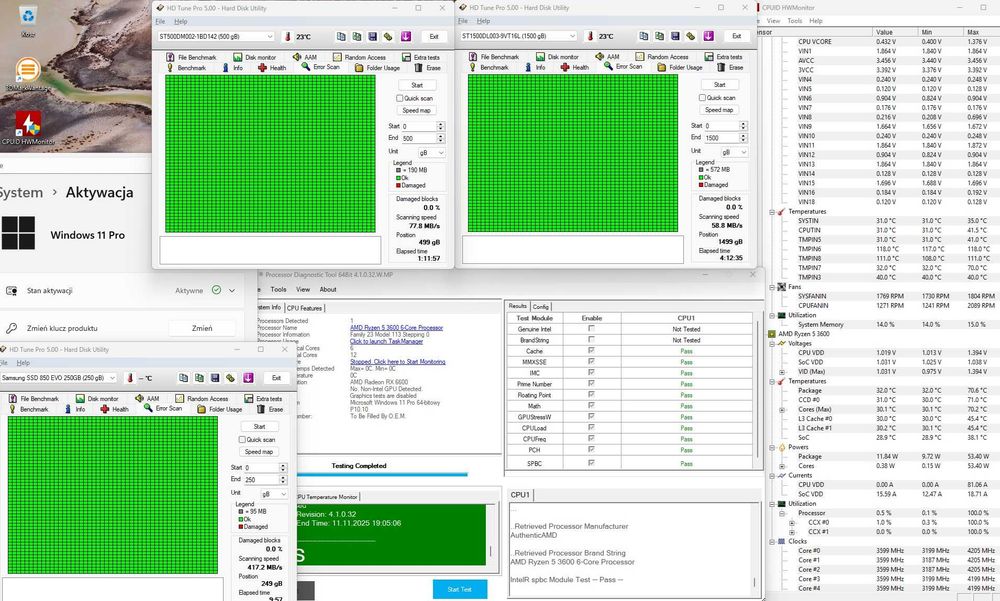Click Start button in ST500DM002 HD Tune window
This screenshot has height=601, width=1000.
(417, 85)
